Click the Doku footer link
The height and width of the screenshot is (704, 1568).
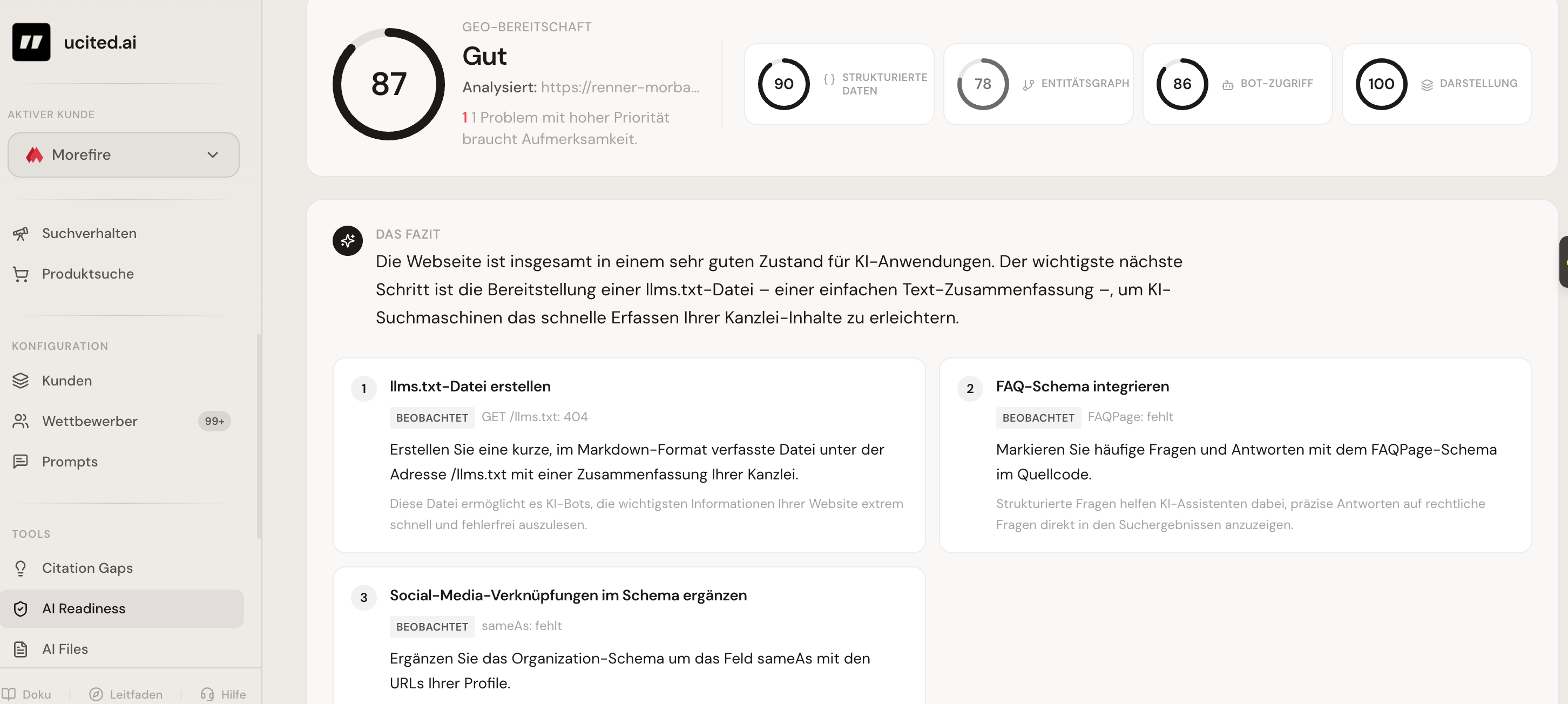point(27,694)
